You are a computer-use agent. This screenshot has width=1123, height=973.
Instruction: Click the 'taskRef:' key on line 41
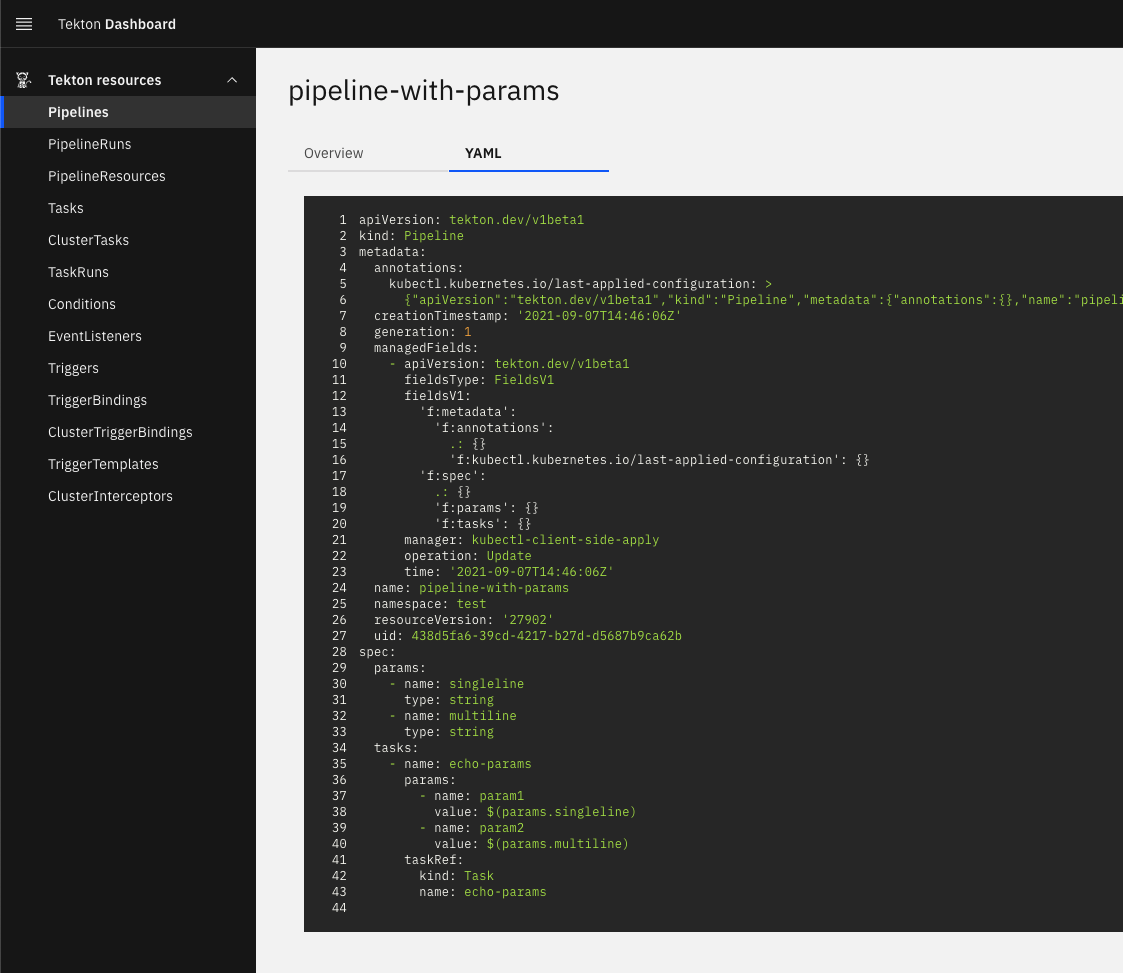click(433, 860)
